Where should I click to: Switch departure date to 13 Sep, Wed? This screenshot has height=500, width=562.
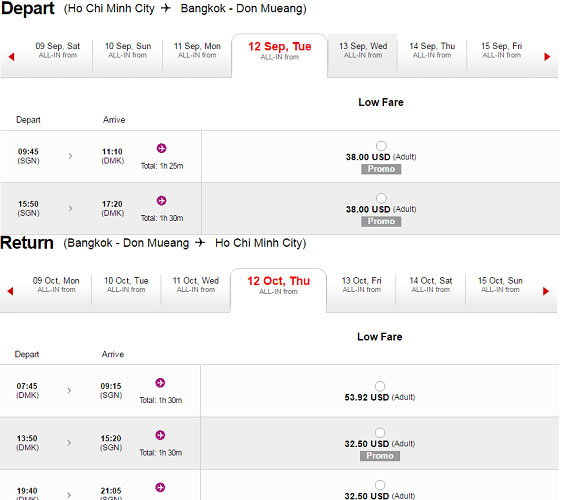363,51
